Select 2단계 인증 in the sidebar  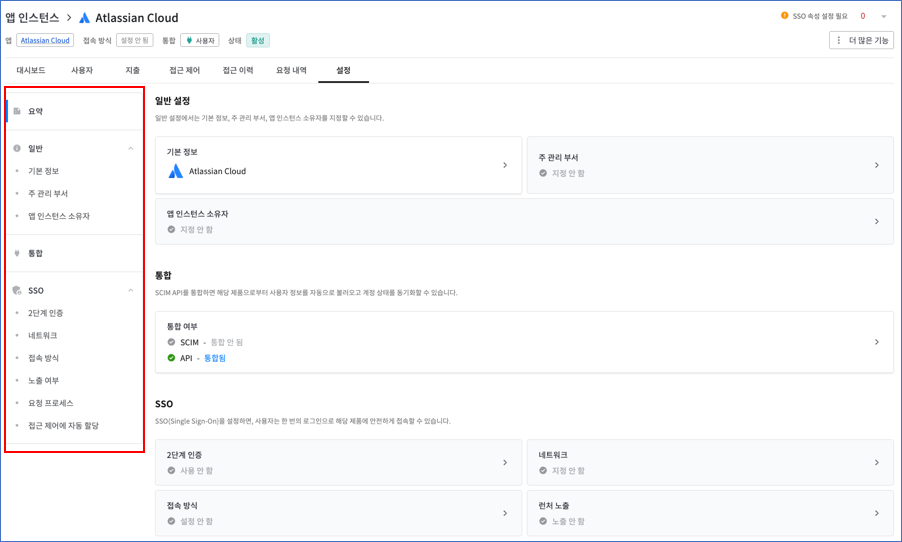46,313
